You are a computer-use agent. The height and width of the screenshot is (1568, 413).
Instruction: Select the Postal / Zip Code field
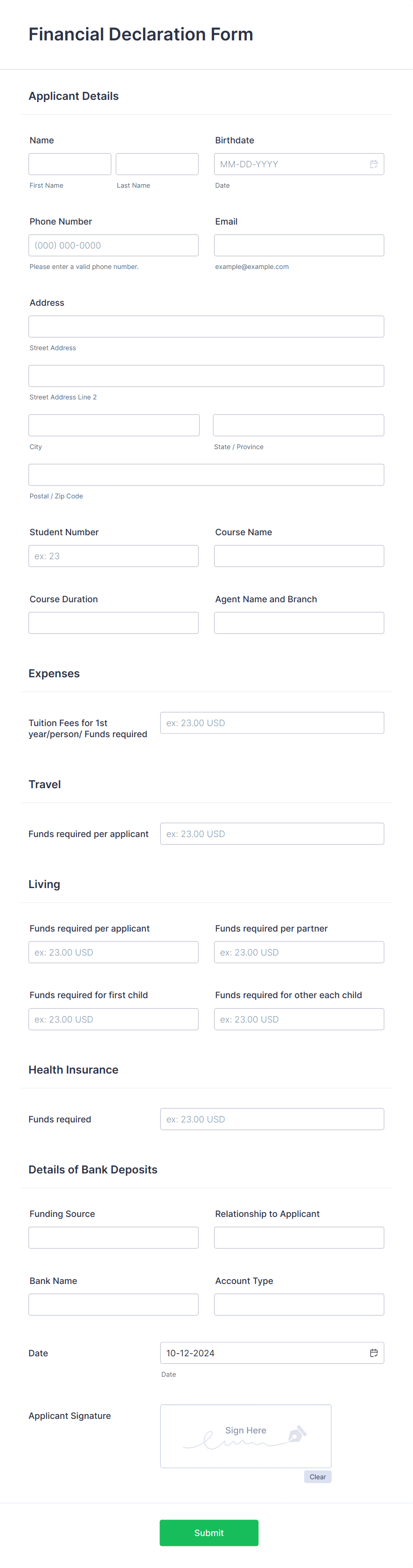coord(206,475)
